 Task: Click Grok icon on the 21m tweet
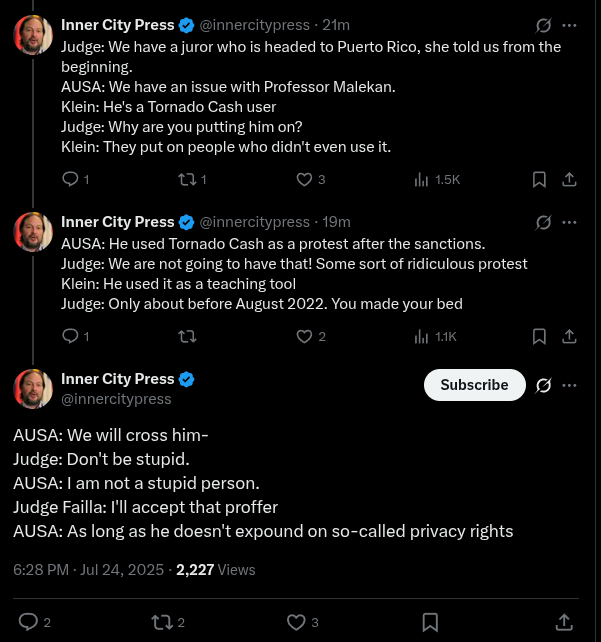(544, 25)
